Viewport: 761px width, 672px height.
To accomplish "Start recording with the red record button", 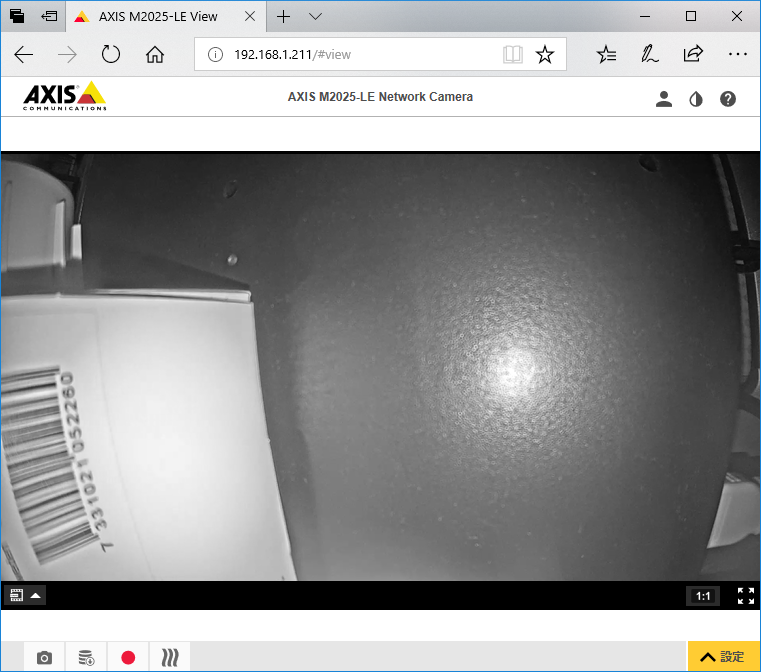I will click(128, 657).
